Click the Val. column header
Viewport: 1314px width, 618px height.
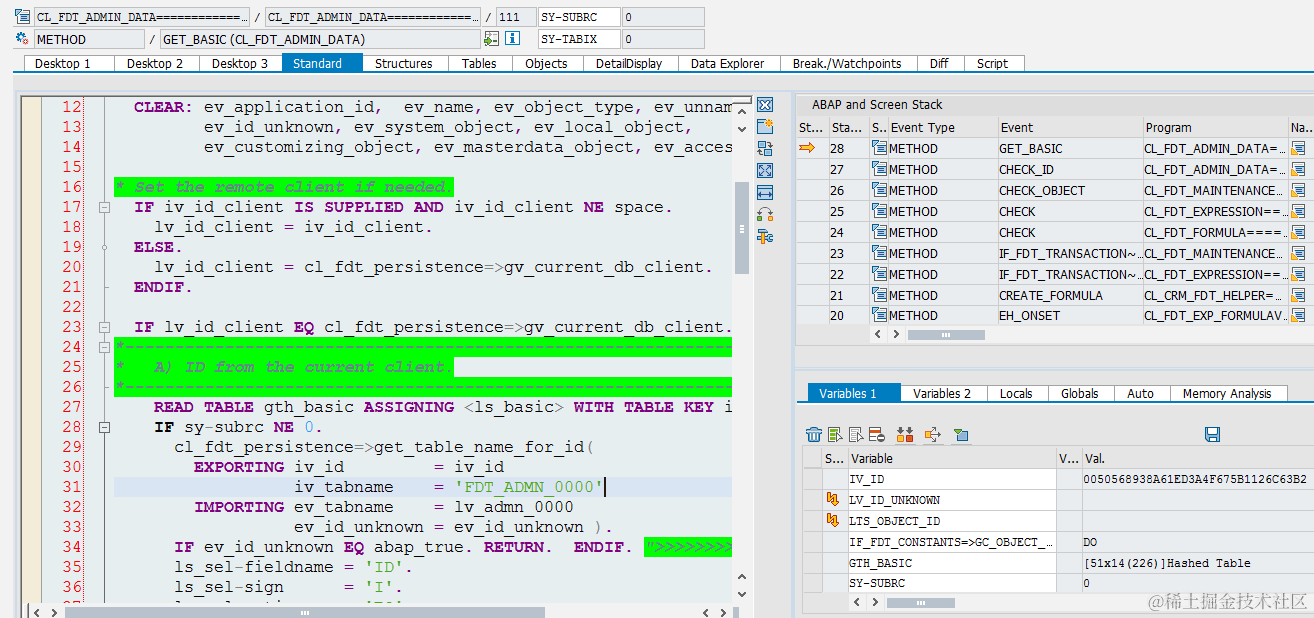[1198, 458]
